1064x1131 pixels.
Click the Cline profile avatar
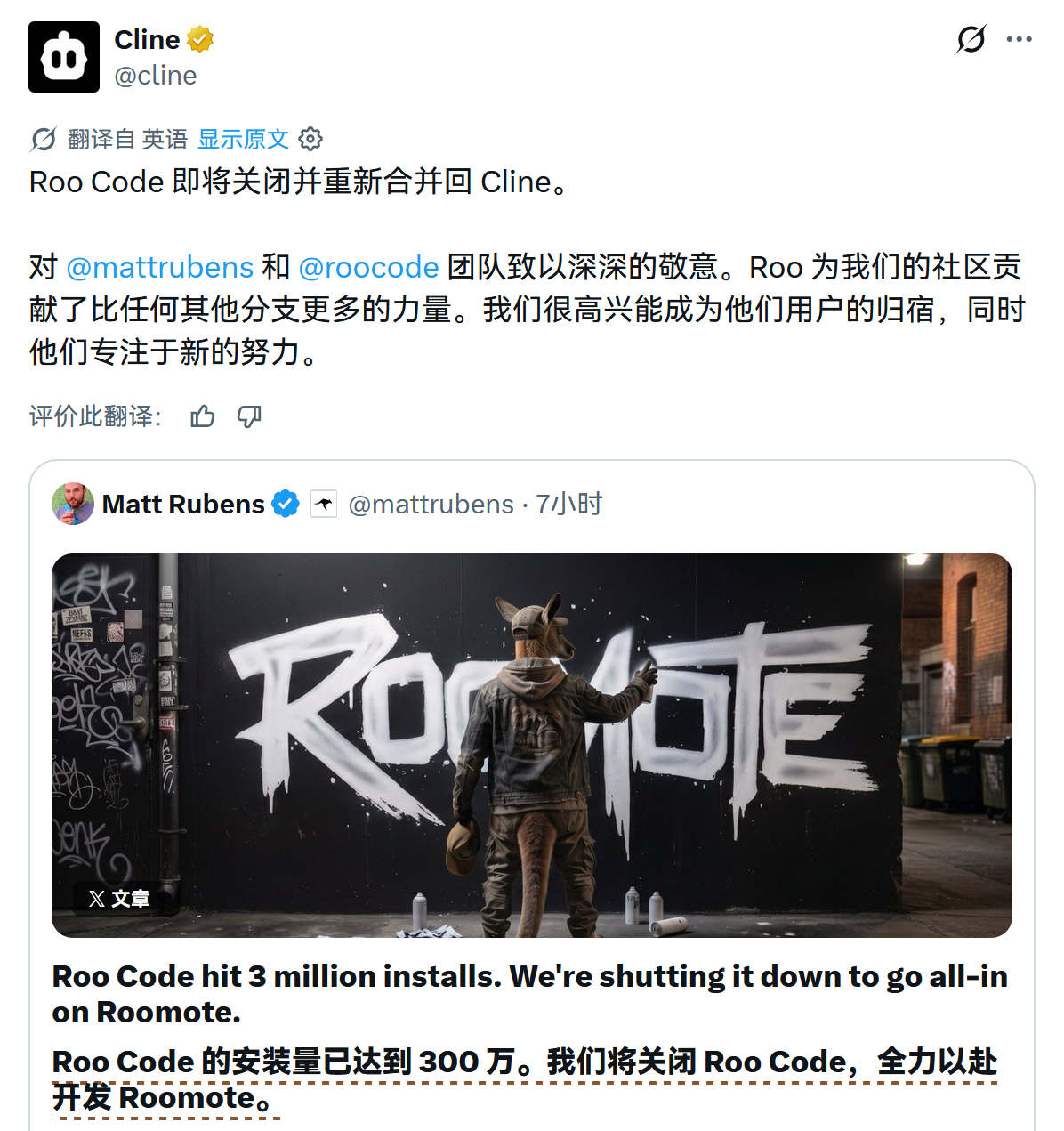coord(64,57)
